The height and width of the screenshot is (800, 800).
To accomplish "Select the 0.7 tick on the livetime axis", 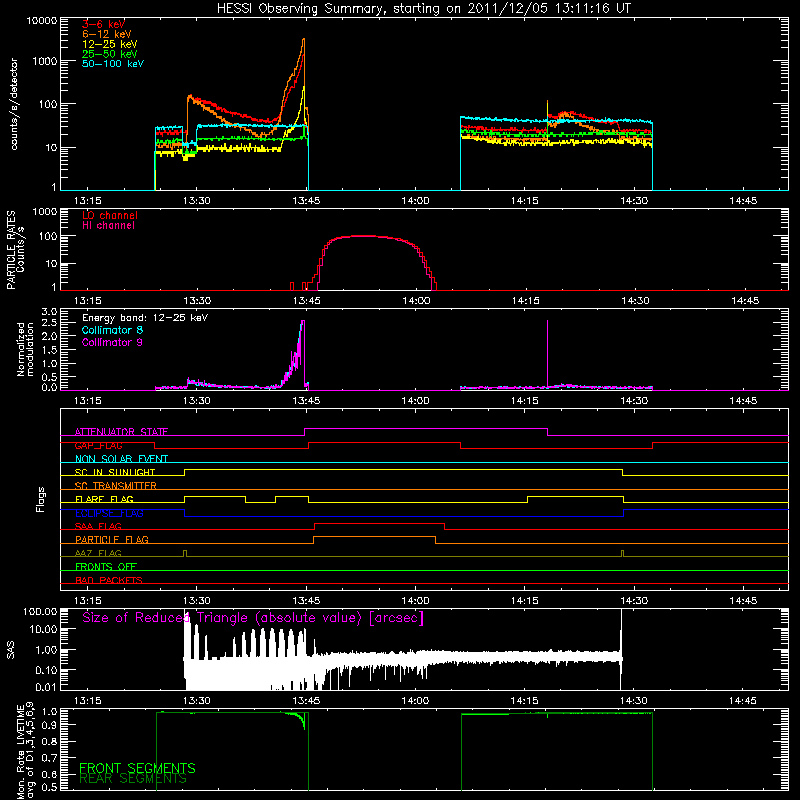I will coord(49,758).
